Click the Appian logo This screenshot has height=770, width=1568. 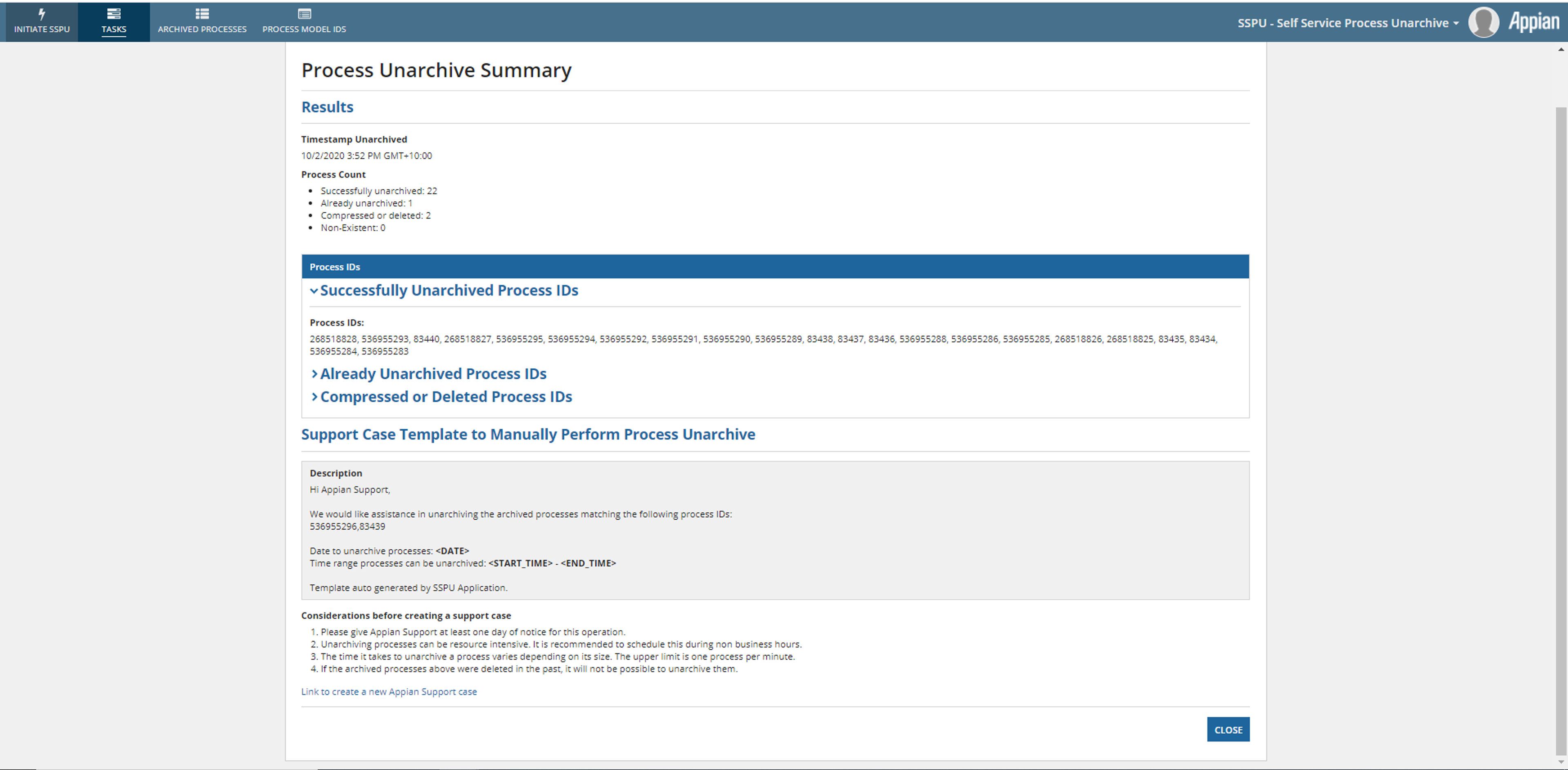1533,22
